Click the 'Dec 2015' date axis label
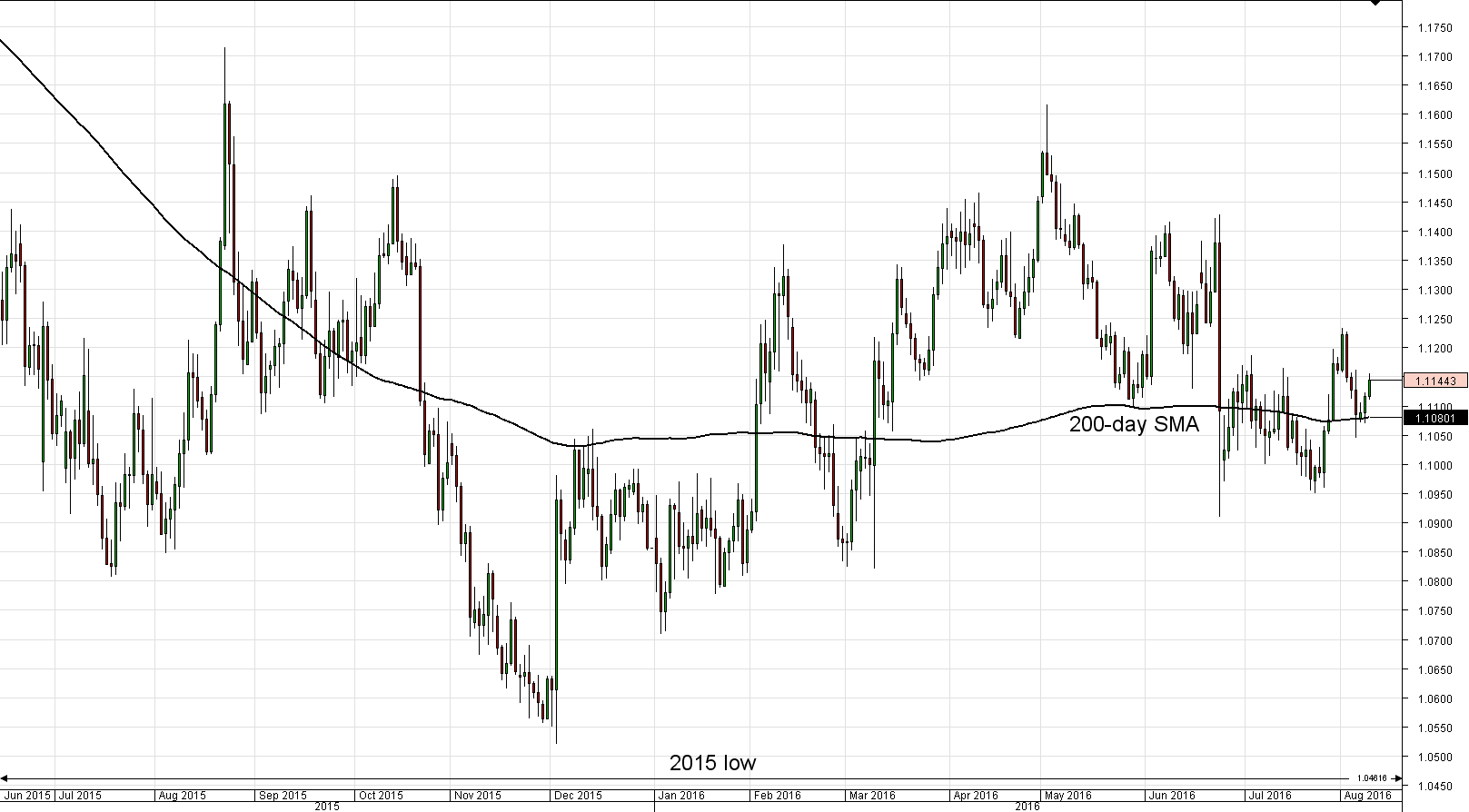Image resolution: width=1469 pixels, height=812 pixels. pos(578,796)
